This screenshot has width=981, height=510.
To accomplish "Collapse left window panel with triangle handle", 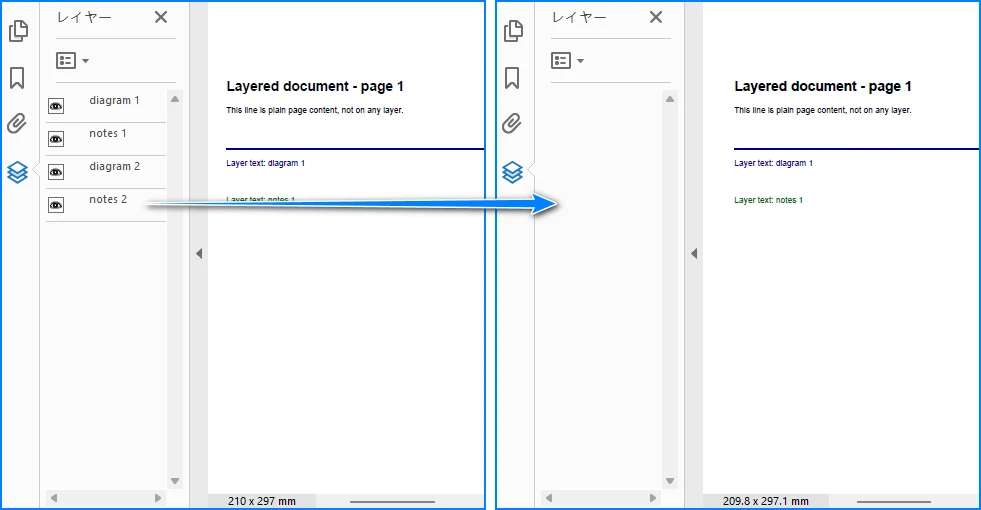I will [x=199, y=253].
